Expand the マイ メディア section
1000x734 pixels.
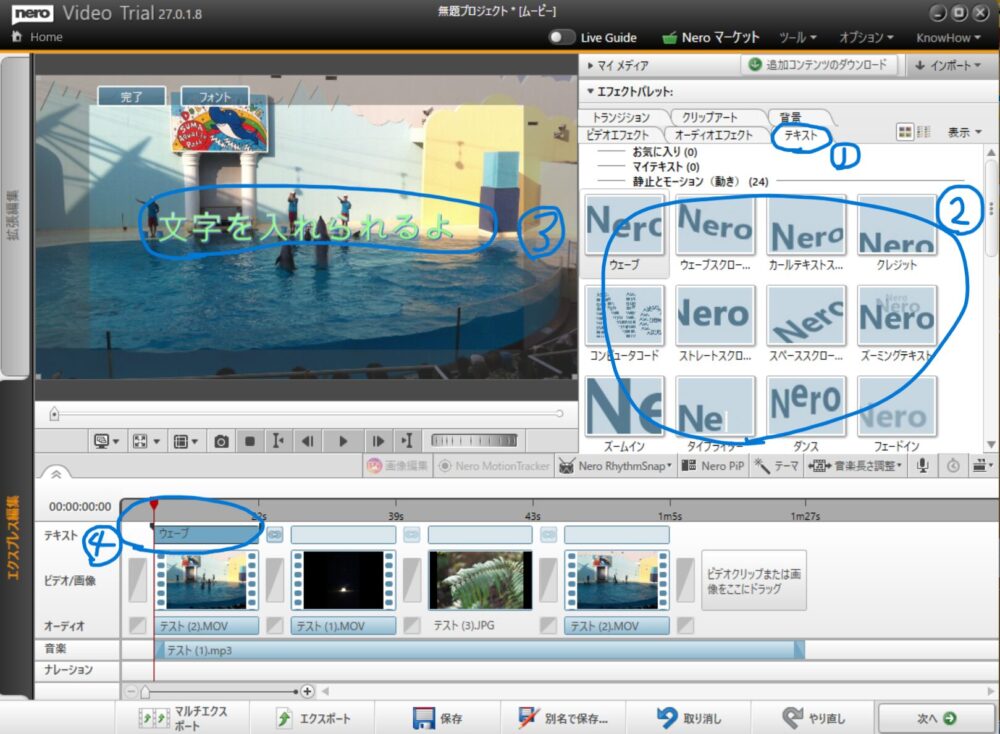pos(617,65)
